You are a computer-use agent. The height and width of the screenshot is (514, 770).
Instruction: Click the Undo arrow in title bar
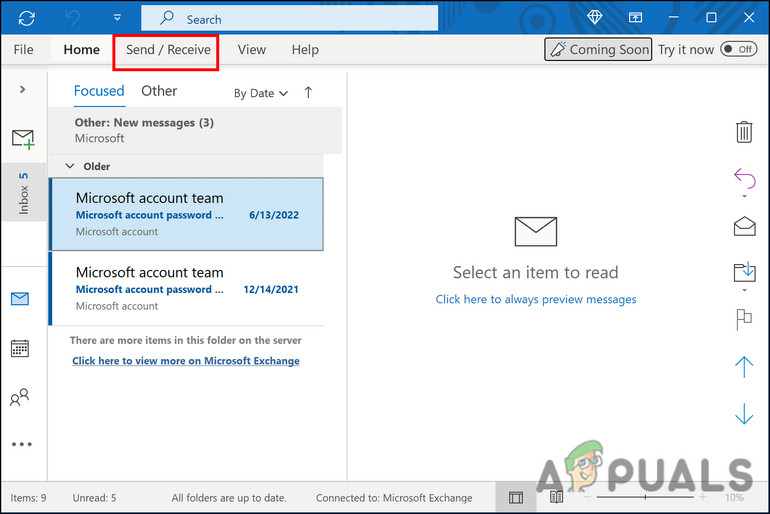[x=72, y=19]
